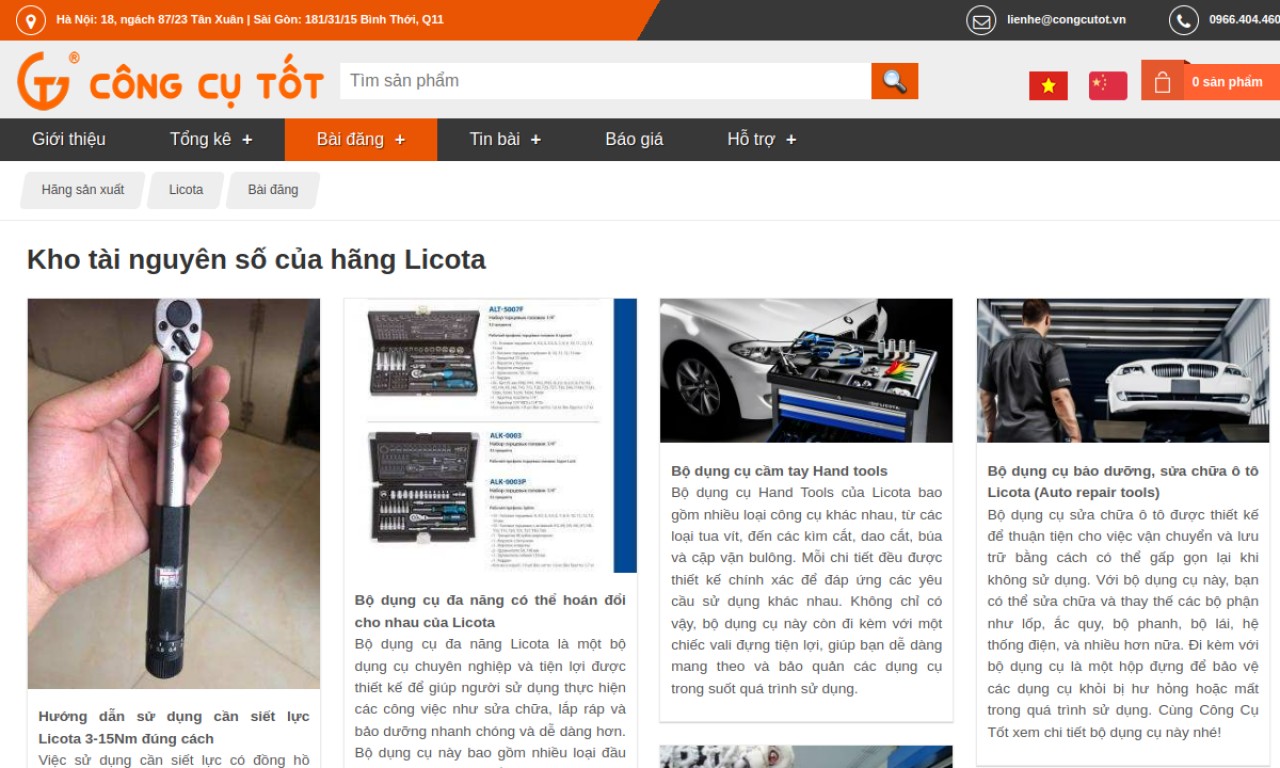Viewport: 1280px width, 768px height.
Task: Click the lienhe@congcutot.vn email address
Action: pos(1066,20)
